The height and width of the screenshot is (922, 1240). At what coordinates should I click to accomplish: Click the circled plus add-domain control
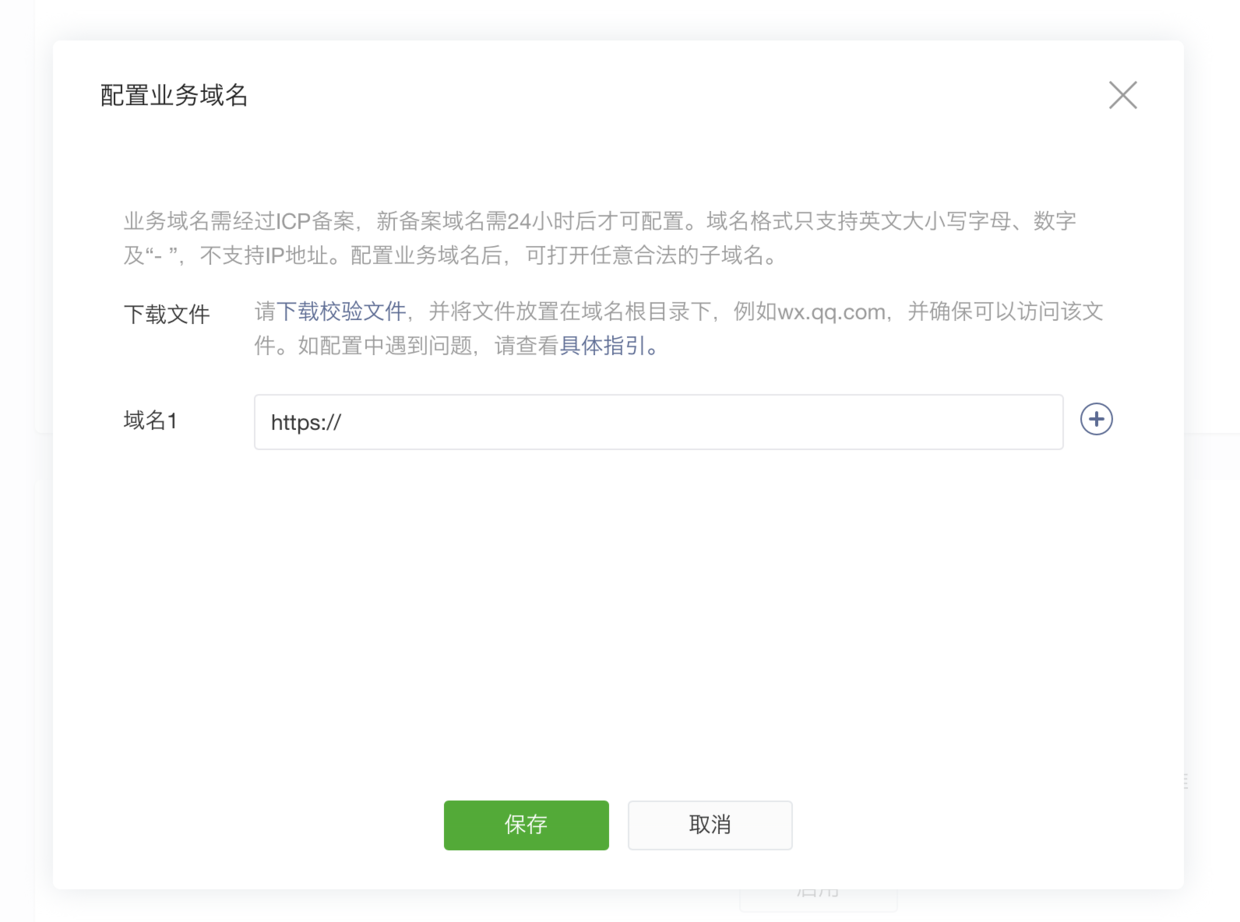click(1095, 419)
